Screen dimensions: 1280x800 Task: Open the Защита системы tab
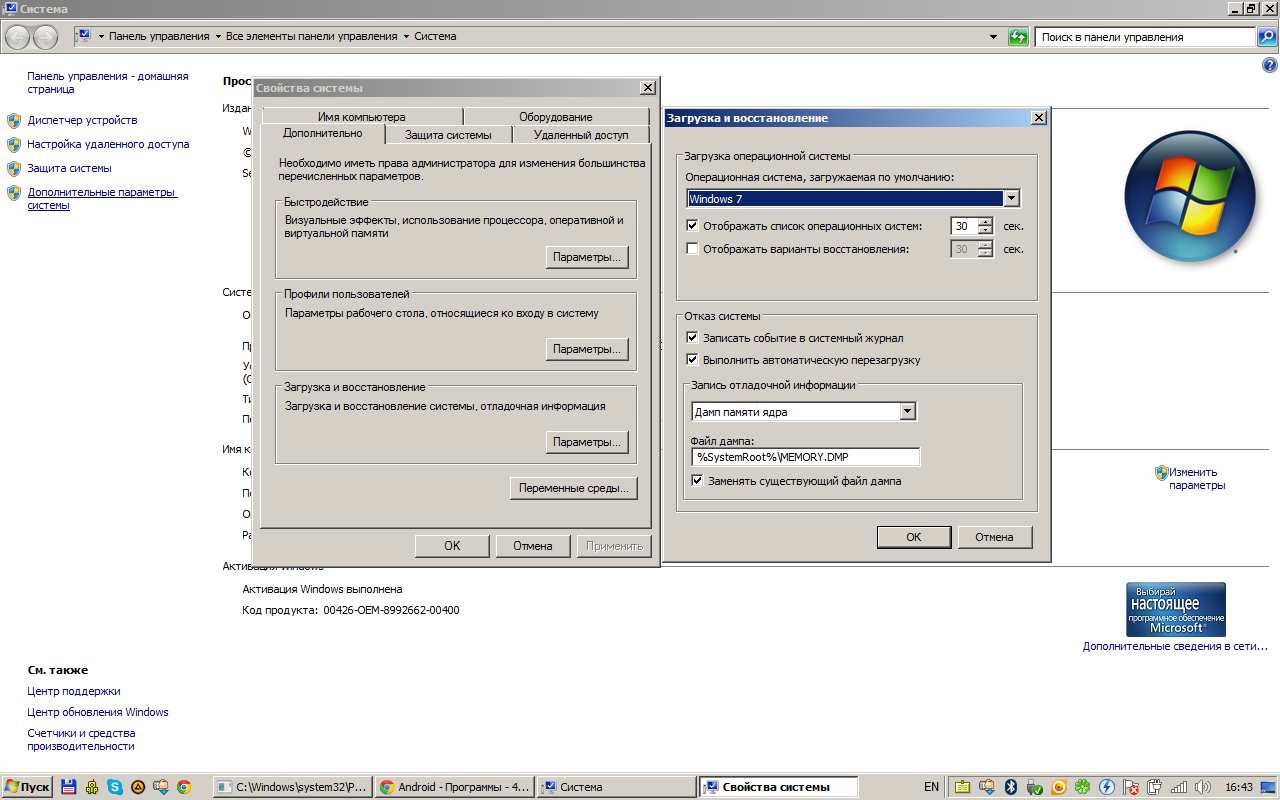pos(448,135)
